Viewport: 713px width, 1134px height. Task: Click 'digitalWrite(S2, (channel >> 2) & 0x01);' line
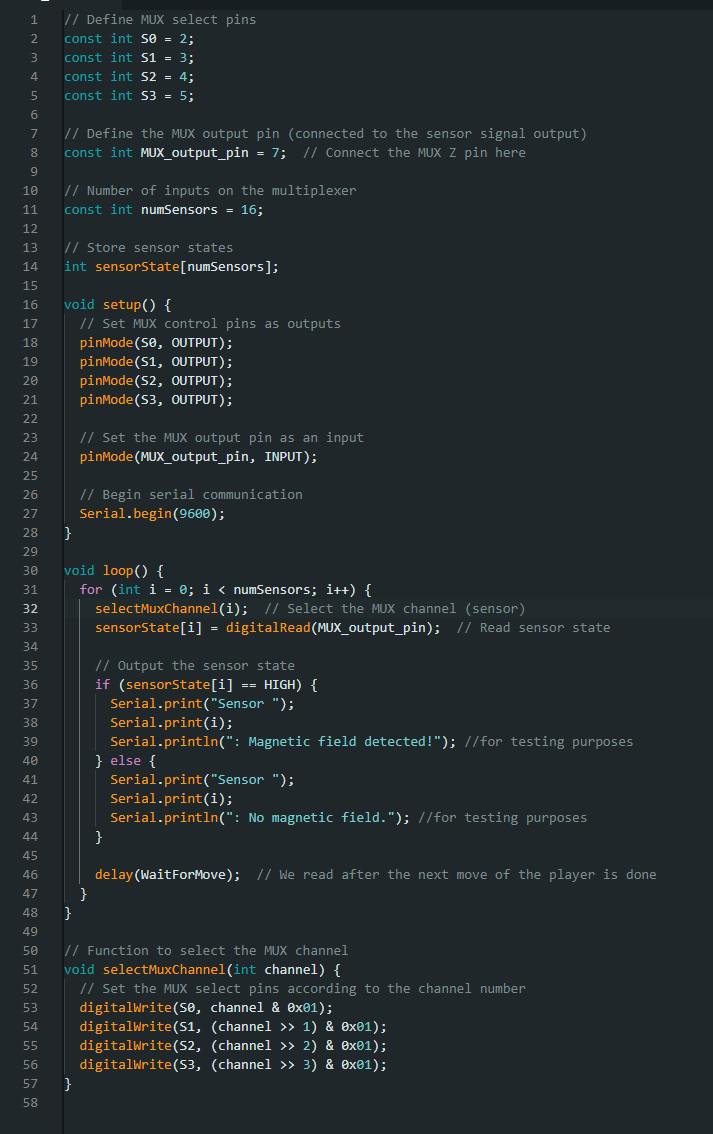(233, 1046)
